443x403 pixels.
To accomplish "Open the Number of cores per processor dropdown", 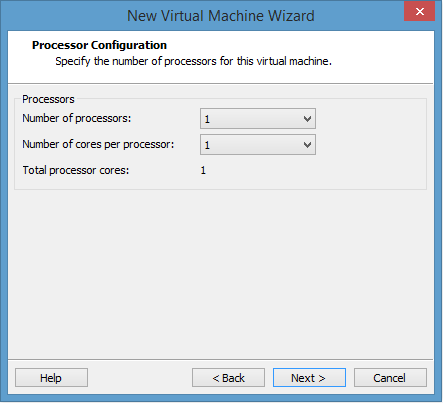I will point(258,144).
